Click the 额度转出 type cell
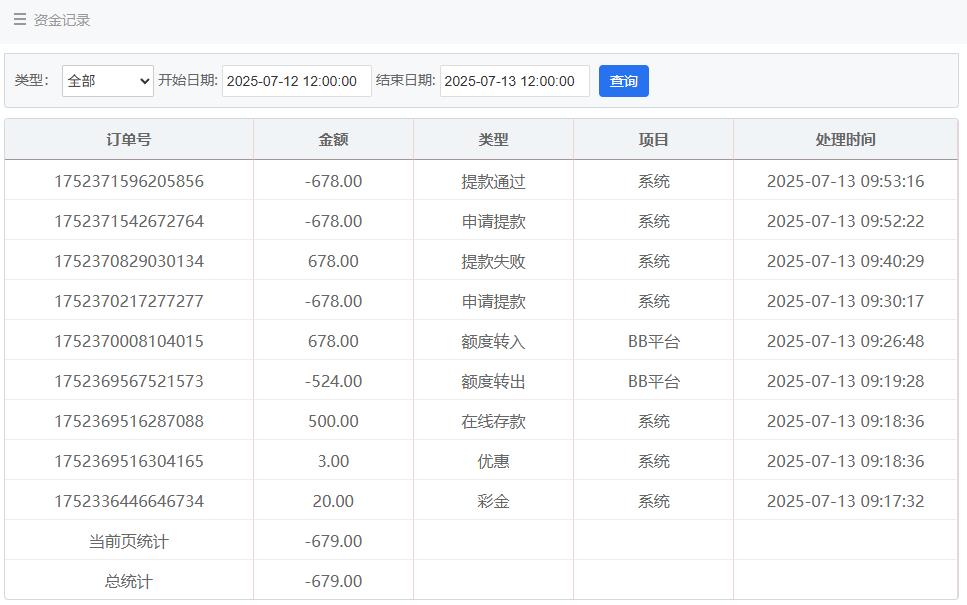This screenshot has width=967, height=605. [x=493, y=381]
